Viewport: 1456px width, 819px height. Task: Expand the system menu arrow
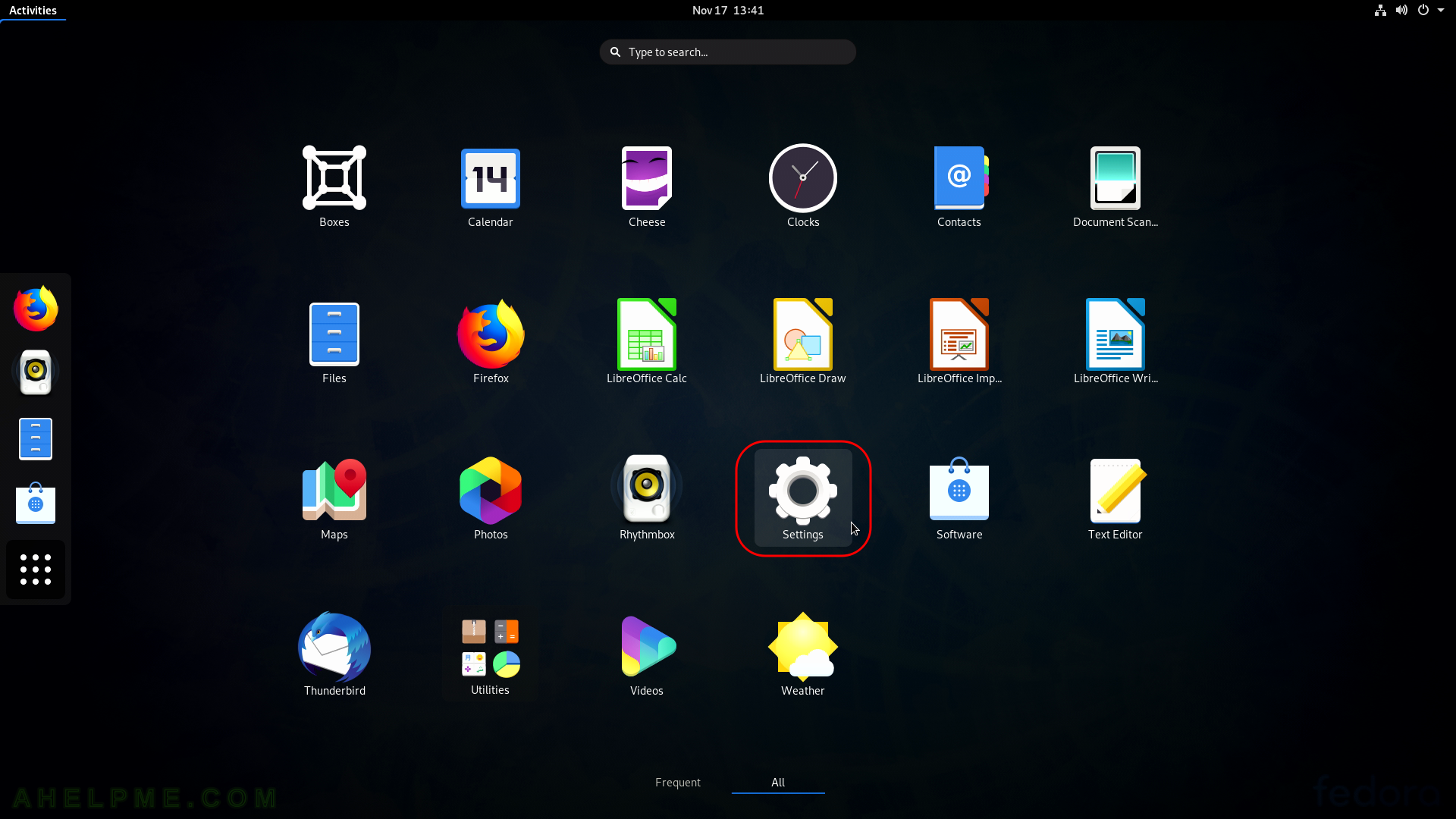point(1441,11)
